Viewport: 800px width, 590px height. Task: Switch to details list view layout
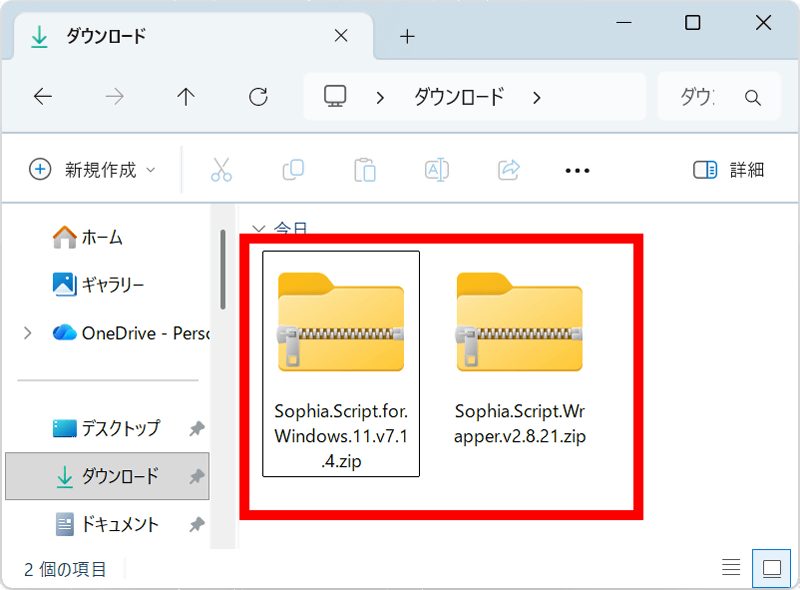point(731,568)
